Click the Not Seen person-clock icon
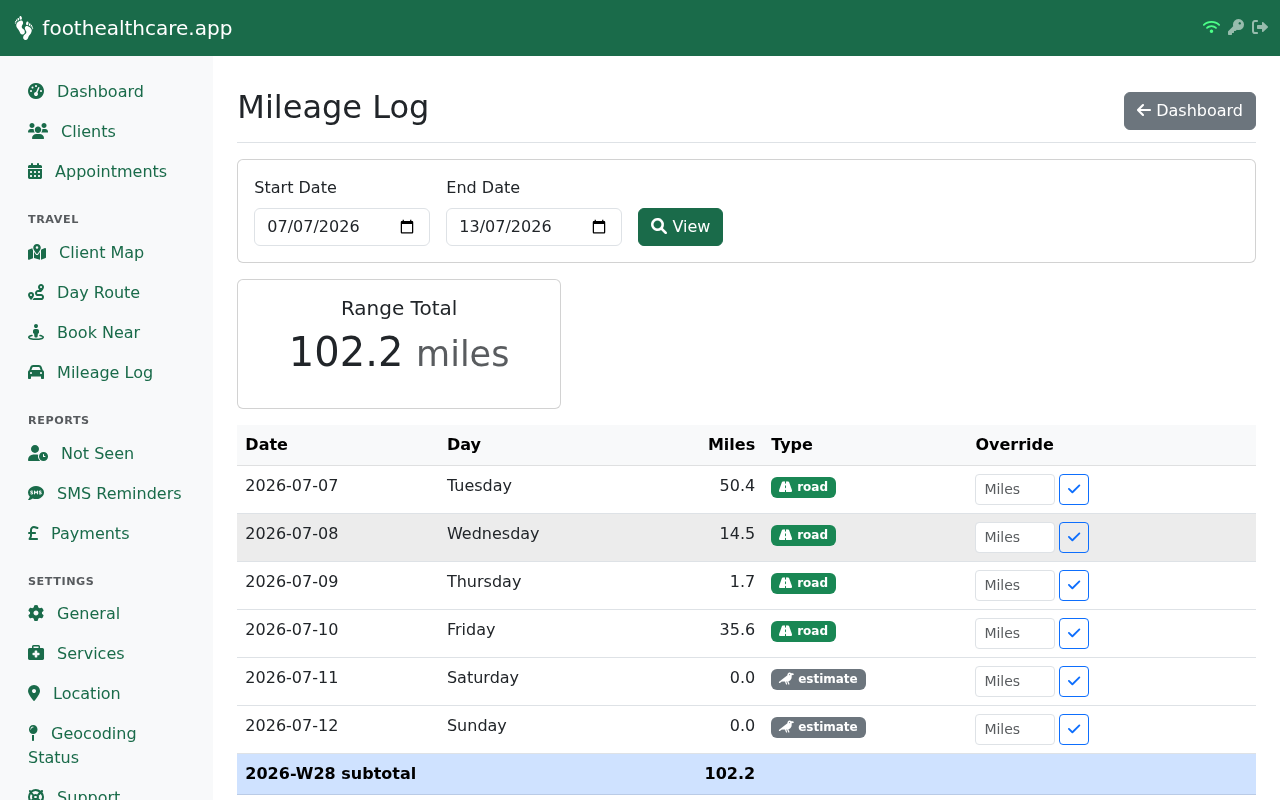The width and height of the screenshot is (1280, 800). 38,453
